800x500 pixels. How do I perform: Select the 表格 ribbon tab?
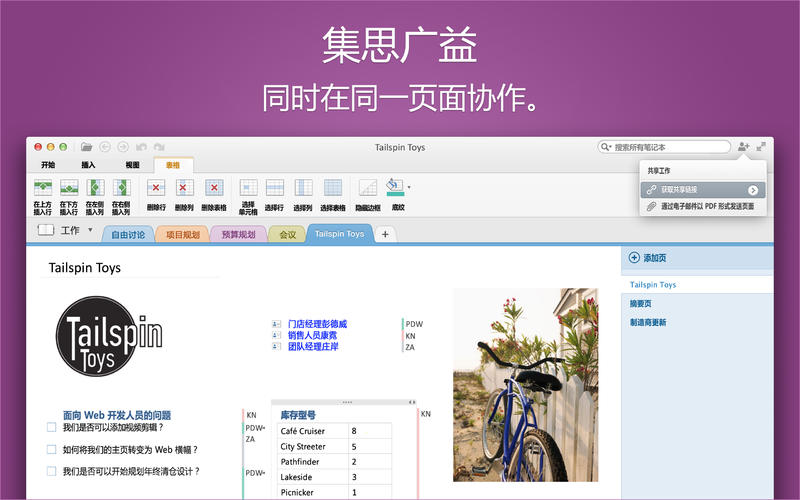point(173,165)
